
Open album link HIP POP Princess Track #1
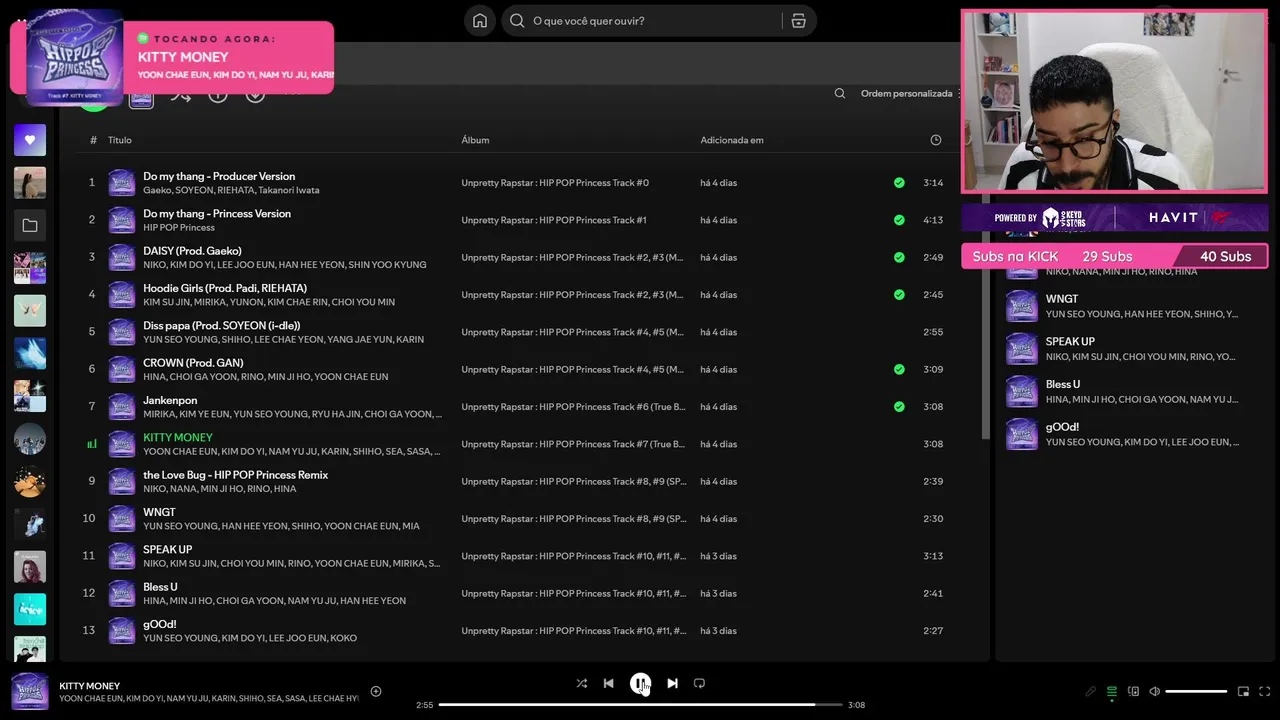[x=554, y=220]
